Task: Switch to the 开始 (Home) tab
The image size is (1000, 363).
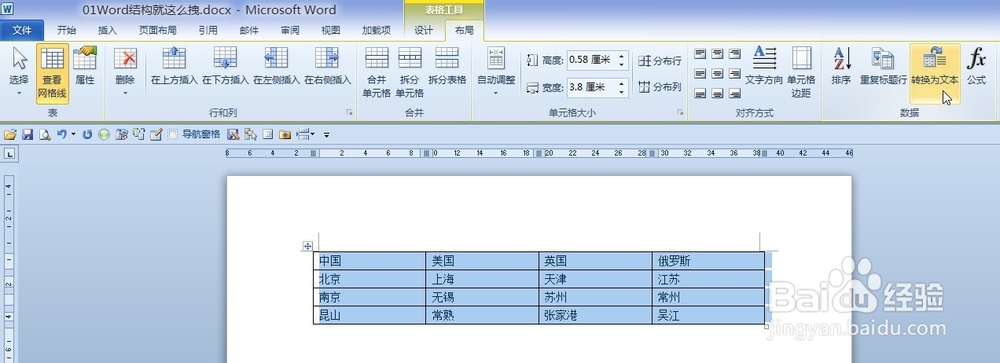Action: click(66, 30)
